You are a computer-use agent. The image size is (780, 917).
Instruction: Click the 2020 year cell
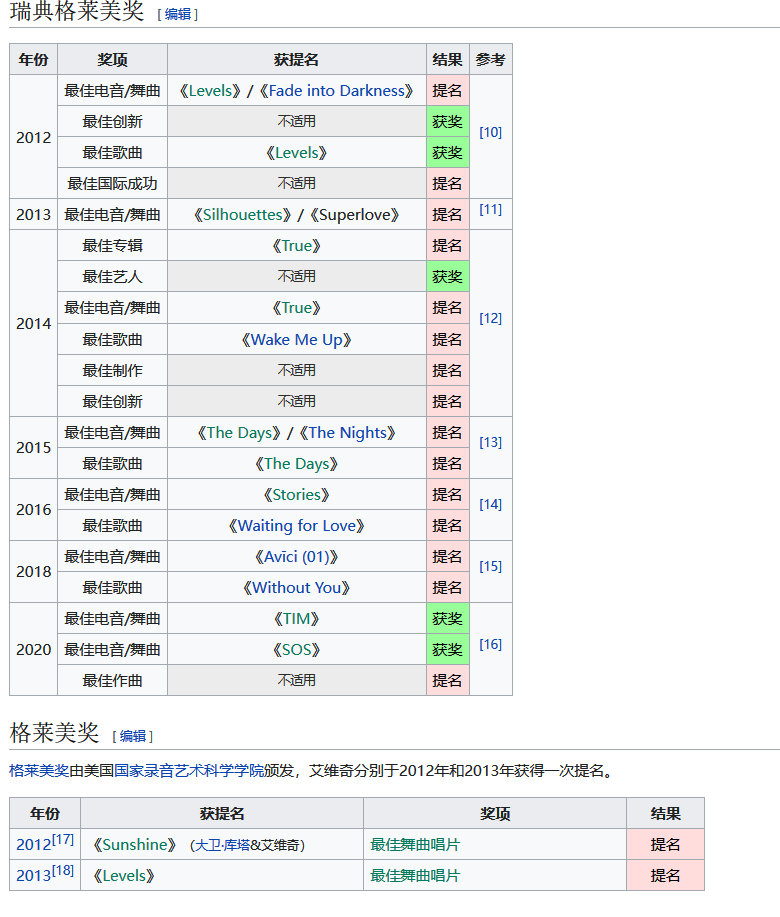tap(33, 649)
